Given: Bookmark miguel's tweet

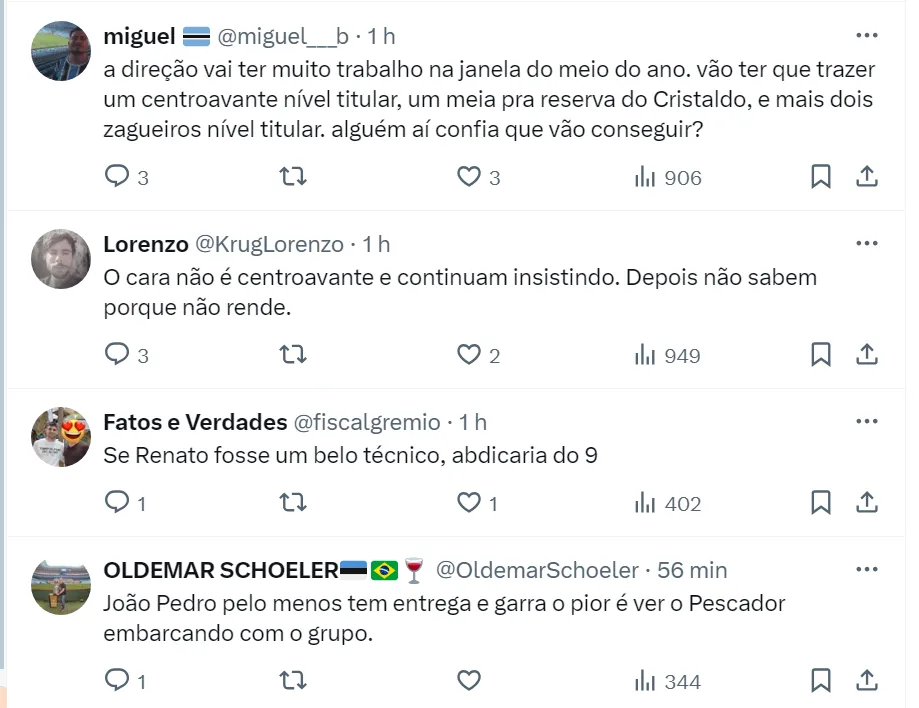Looking at the screenshot, I should click(820, 177).
